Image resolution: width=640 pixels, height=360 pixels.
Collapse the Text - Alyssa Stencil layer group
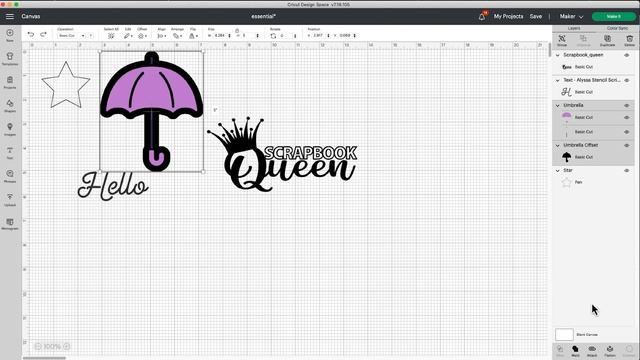558,80
